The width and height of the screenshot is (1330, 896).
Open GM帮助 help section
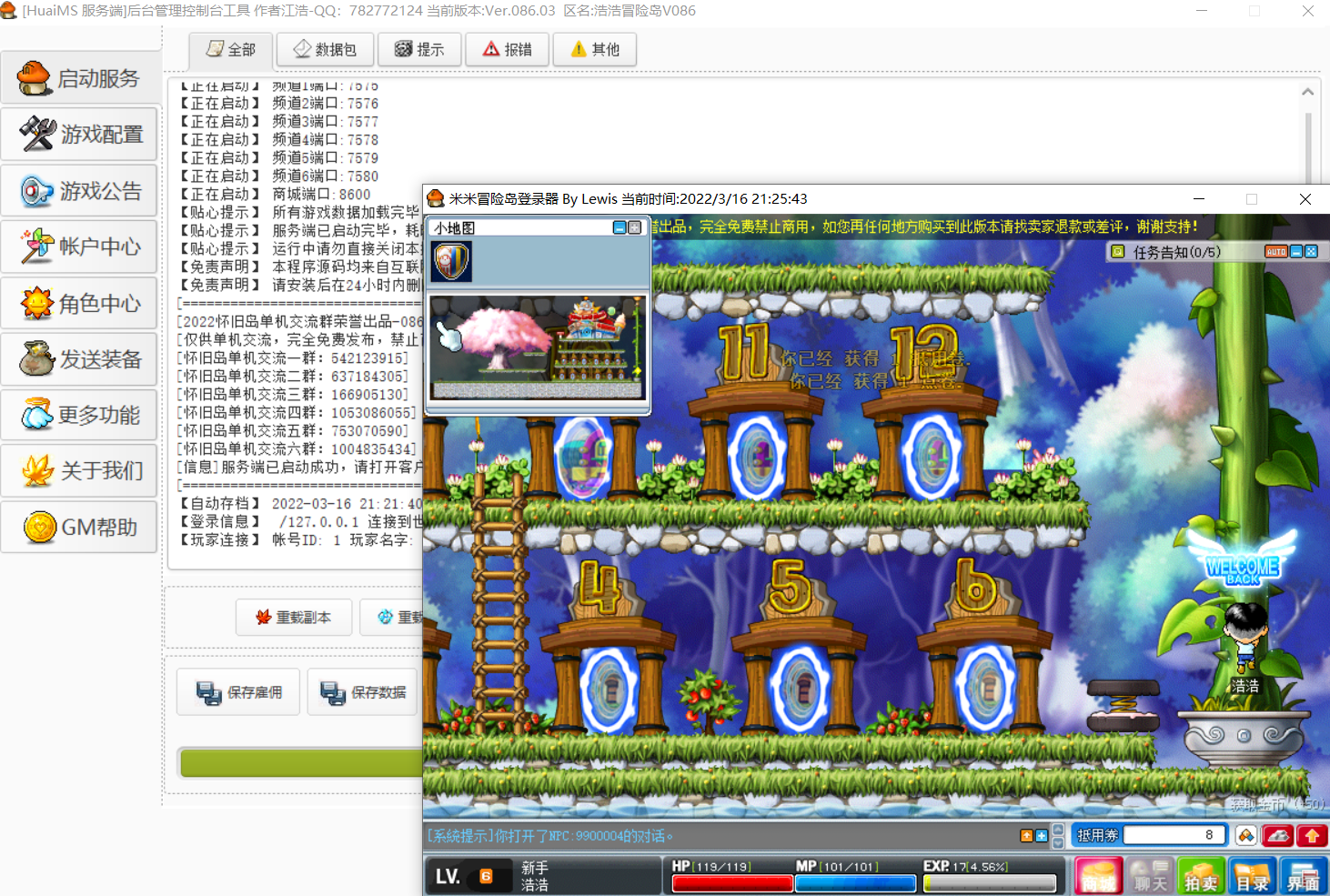(x=80, y=527)
